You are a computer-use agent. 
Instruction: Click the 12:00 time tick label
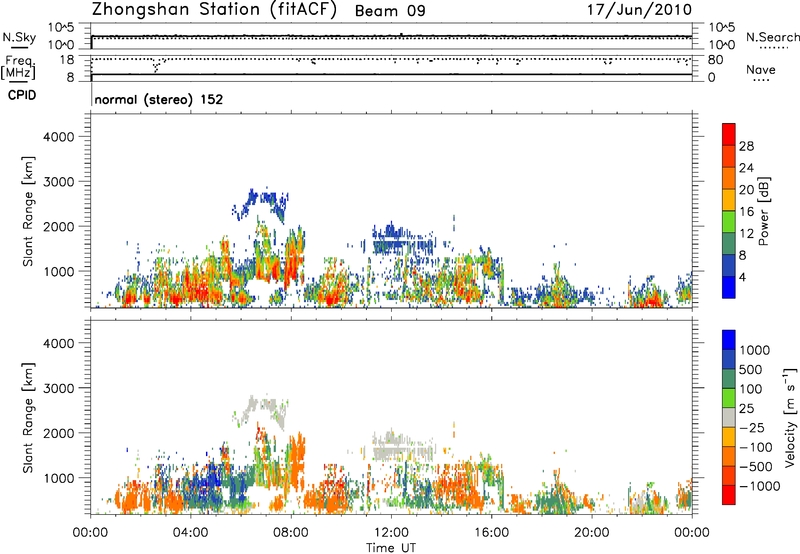point(391,533)
